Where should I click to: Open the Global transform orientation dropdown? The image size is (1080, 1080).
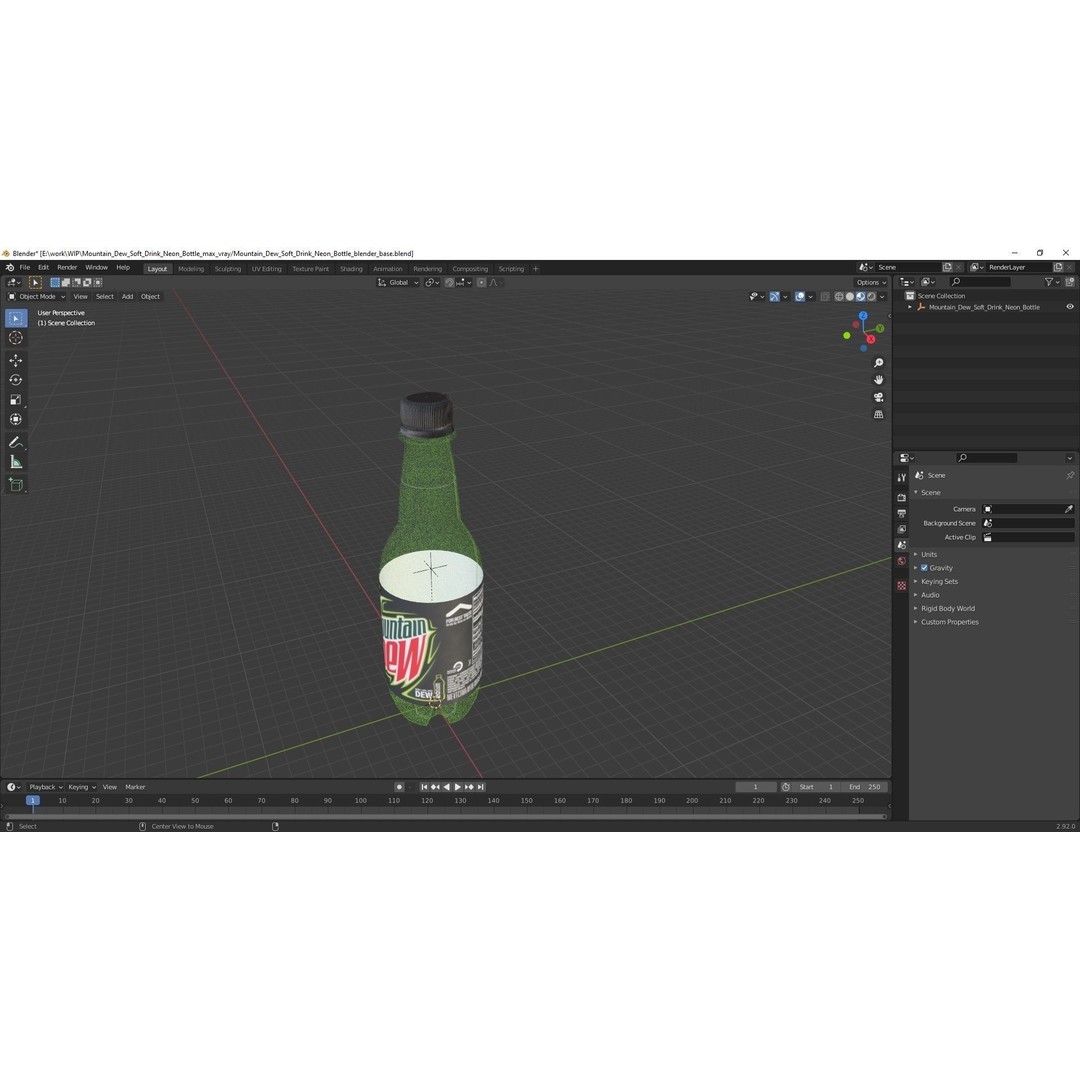point(398,282)
